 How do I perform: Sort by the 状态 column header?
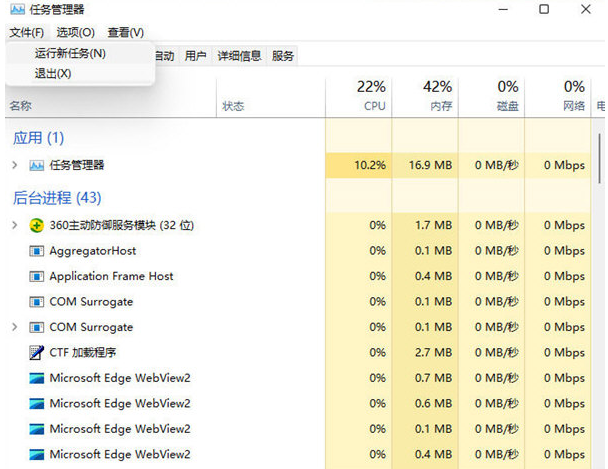pyautogui.click(x=271, y=98)
